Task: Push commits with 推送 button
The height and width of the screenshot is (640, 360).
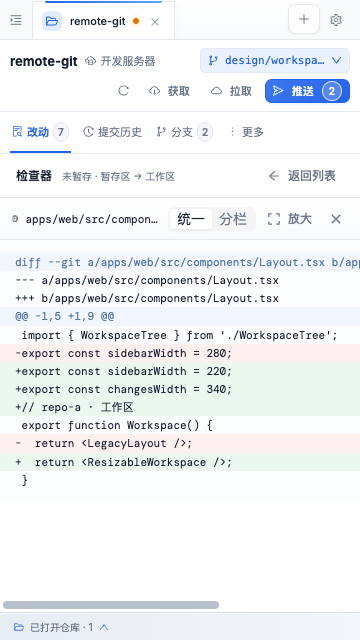Action: click(x=307, y=91)
